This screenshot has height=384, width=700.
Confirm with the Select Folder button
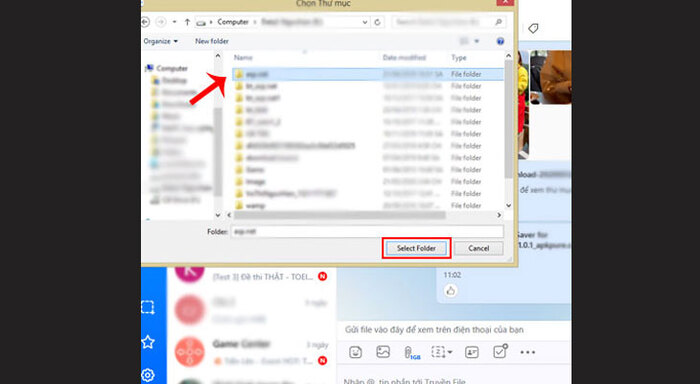click(x=416, y=248)
